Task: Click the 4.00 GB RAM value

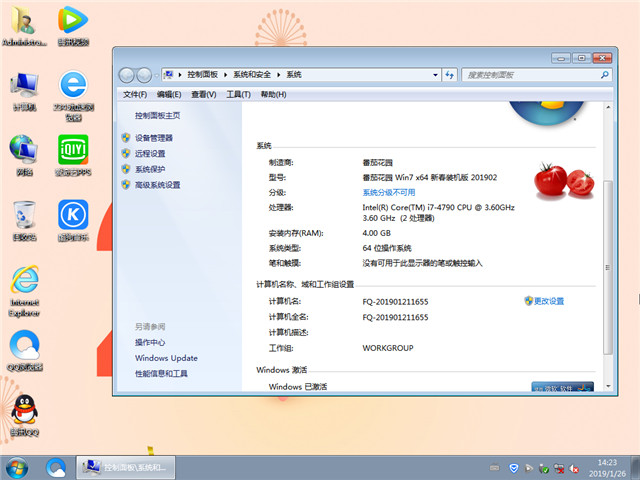Action: [376, 233]
